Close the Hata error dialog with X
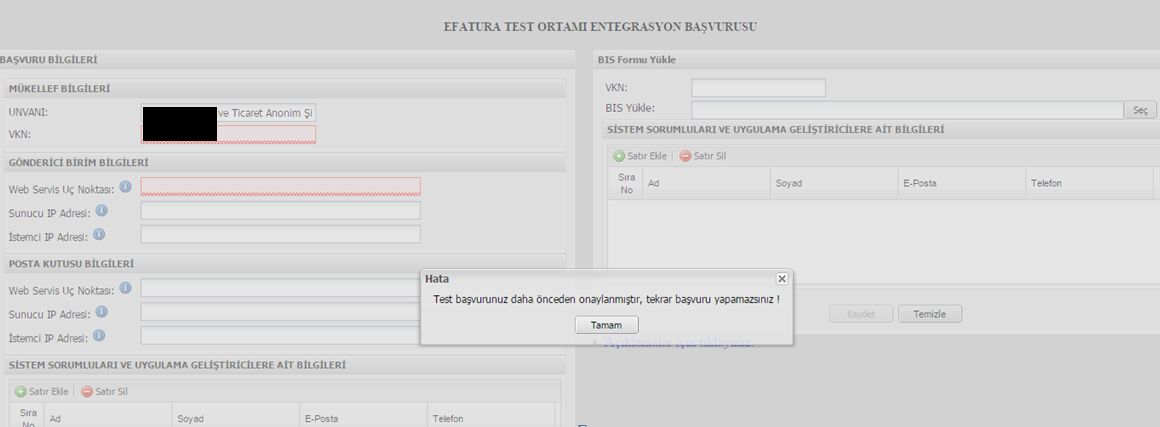The width and height of the screenshot is (1160, 427). (782, 279)
